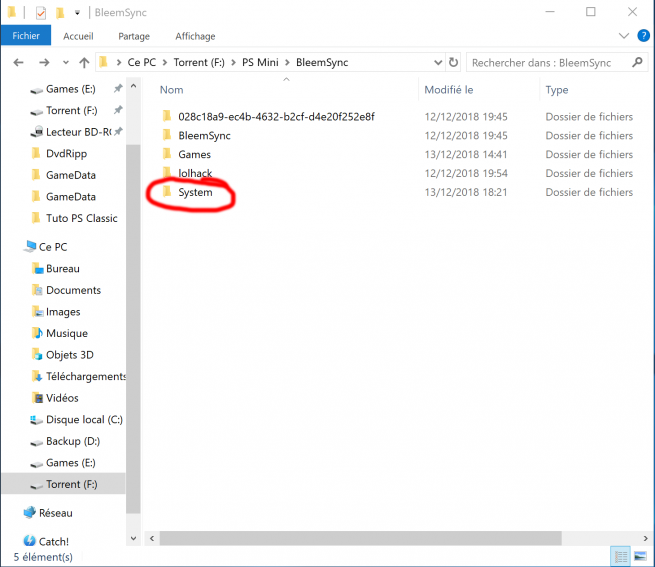Click Ce PC in the address breadcrumb
The width and height of the screenshot is (655, 567).
pos(142,63)
